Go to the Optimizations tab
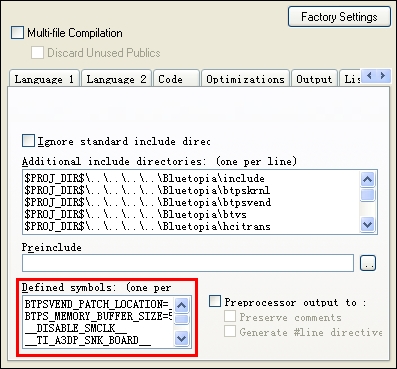The width and height of the screenshot is (397, 369). click(x=245, y=79)
